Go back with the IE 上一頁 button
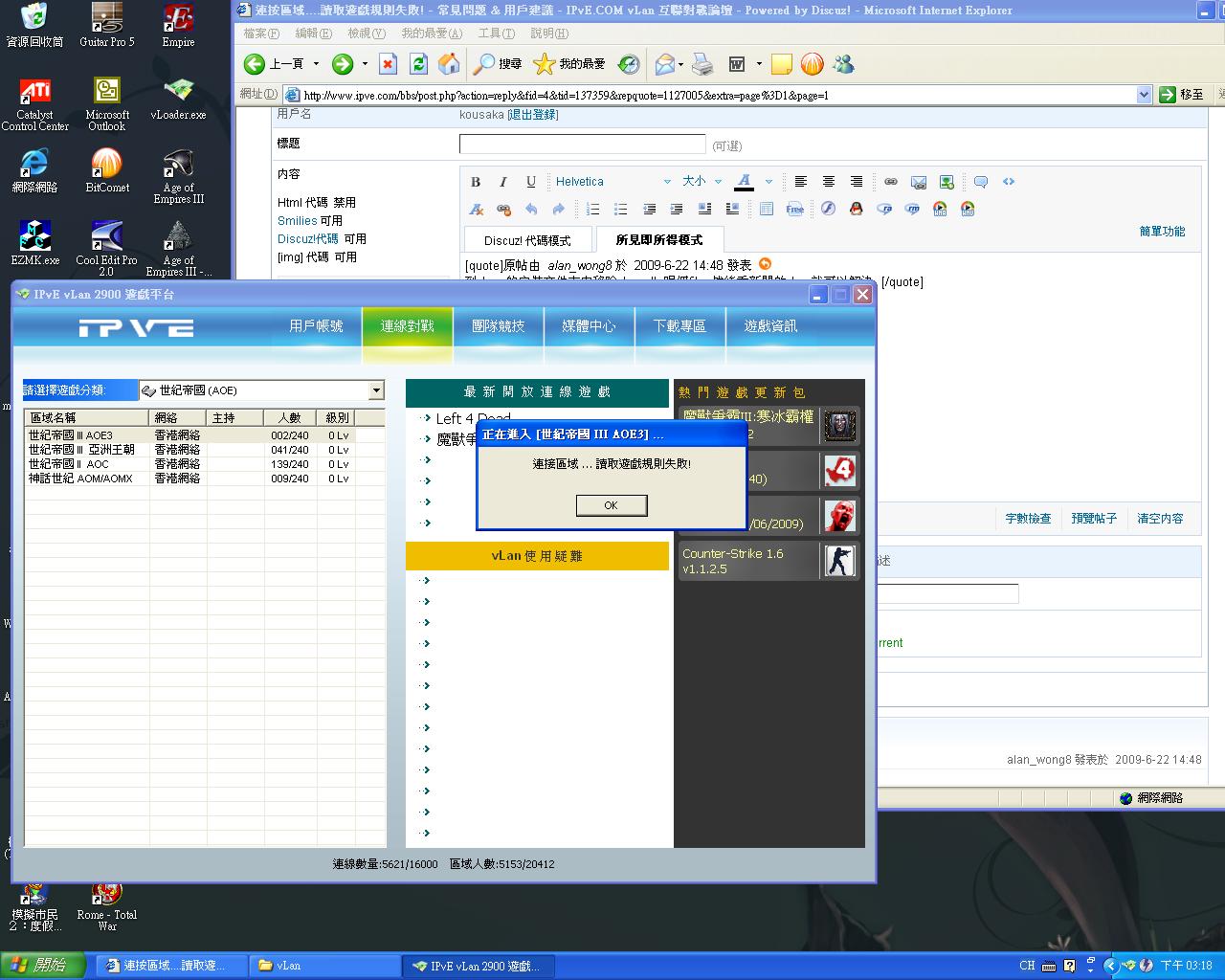Viewport: 1225px width, 980px height. [x=274, y=64]
